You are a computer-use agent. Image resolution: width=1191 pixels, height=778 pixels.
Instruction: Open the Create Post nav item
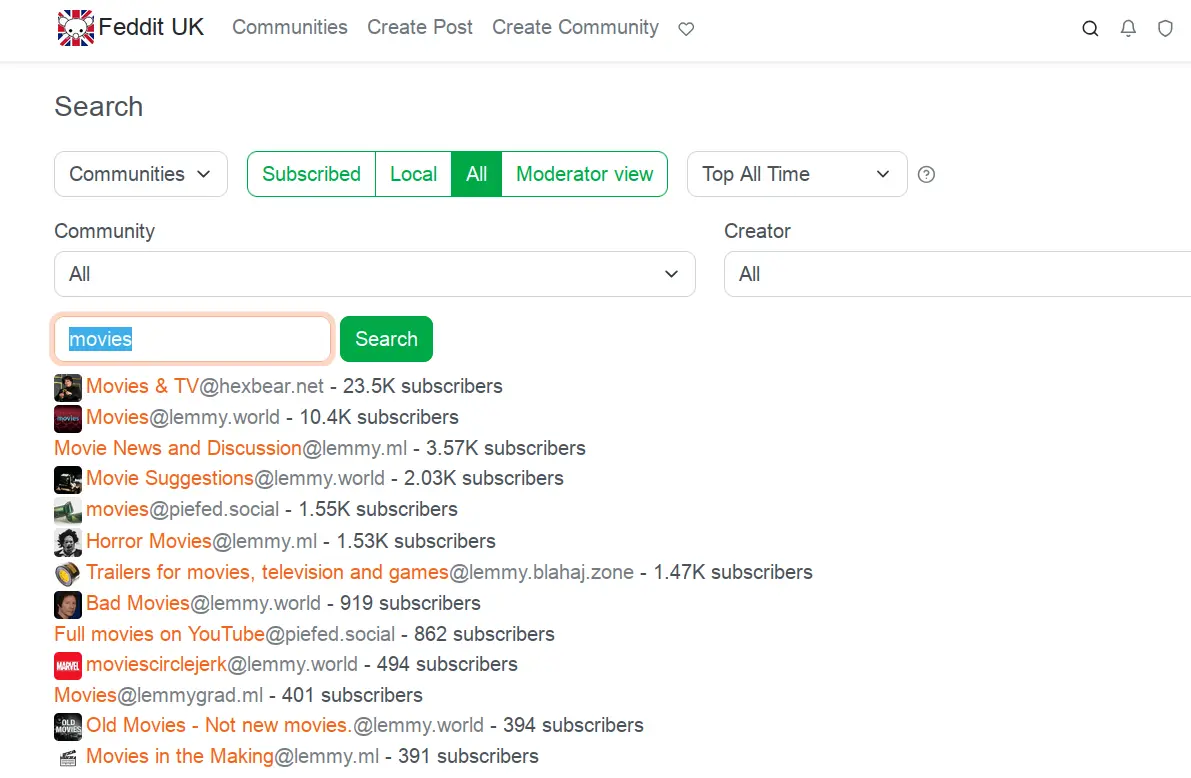[x=420, y=28]
